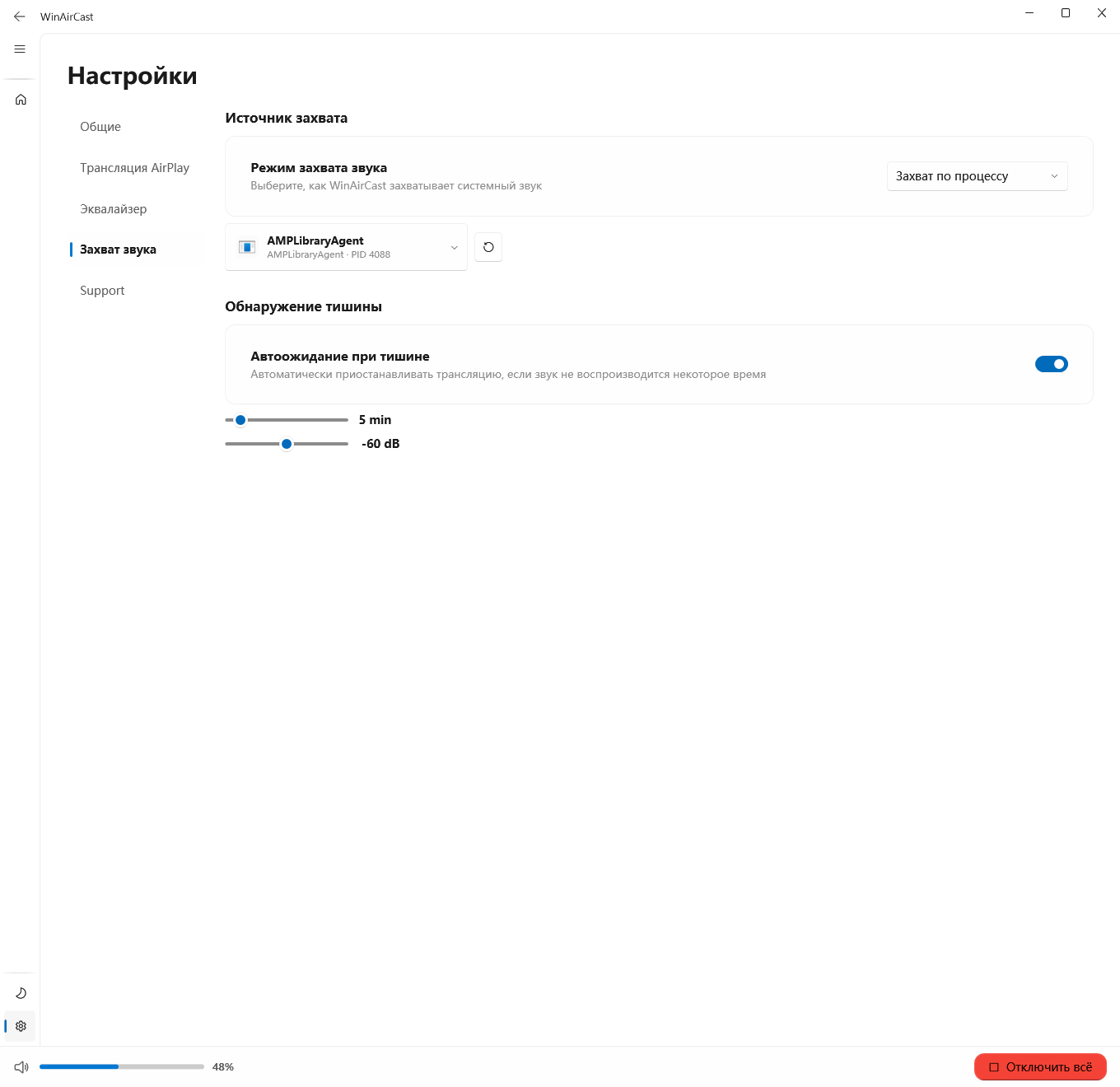Toggle Автоожидание при тишине switch

click(x=1052, y=364)
